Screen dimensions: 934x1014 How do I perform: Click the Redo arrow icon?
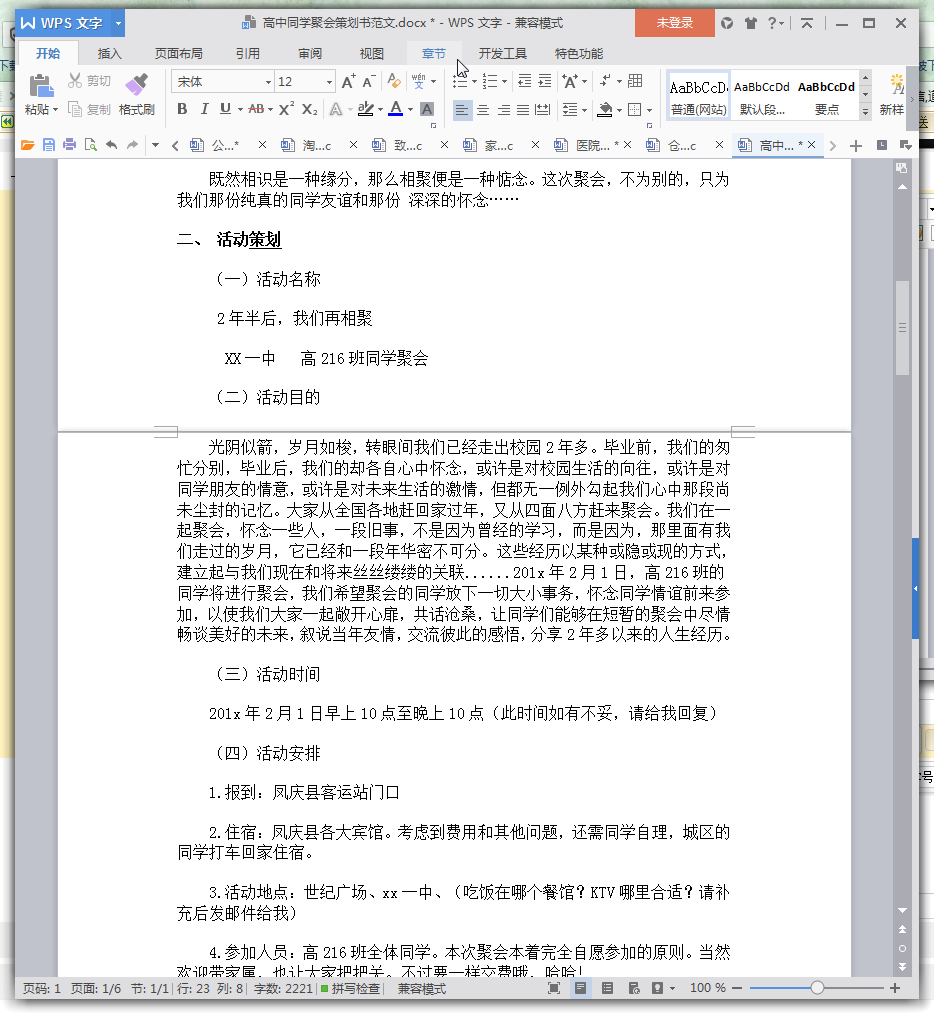pos(132,145)
